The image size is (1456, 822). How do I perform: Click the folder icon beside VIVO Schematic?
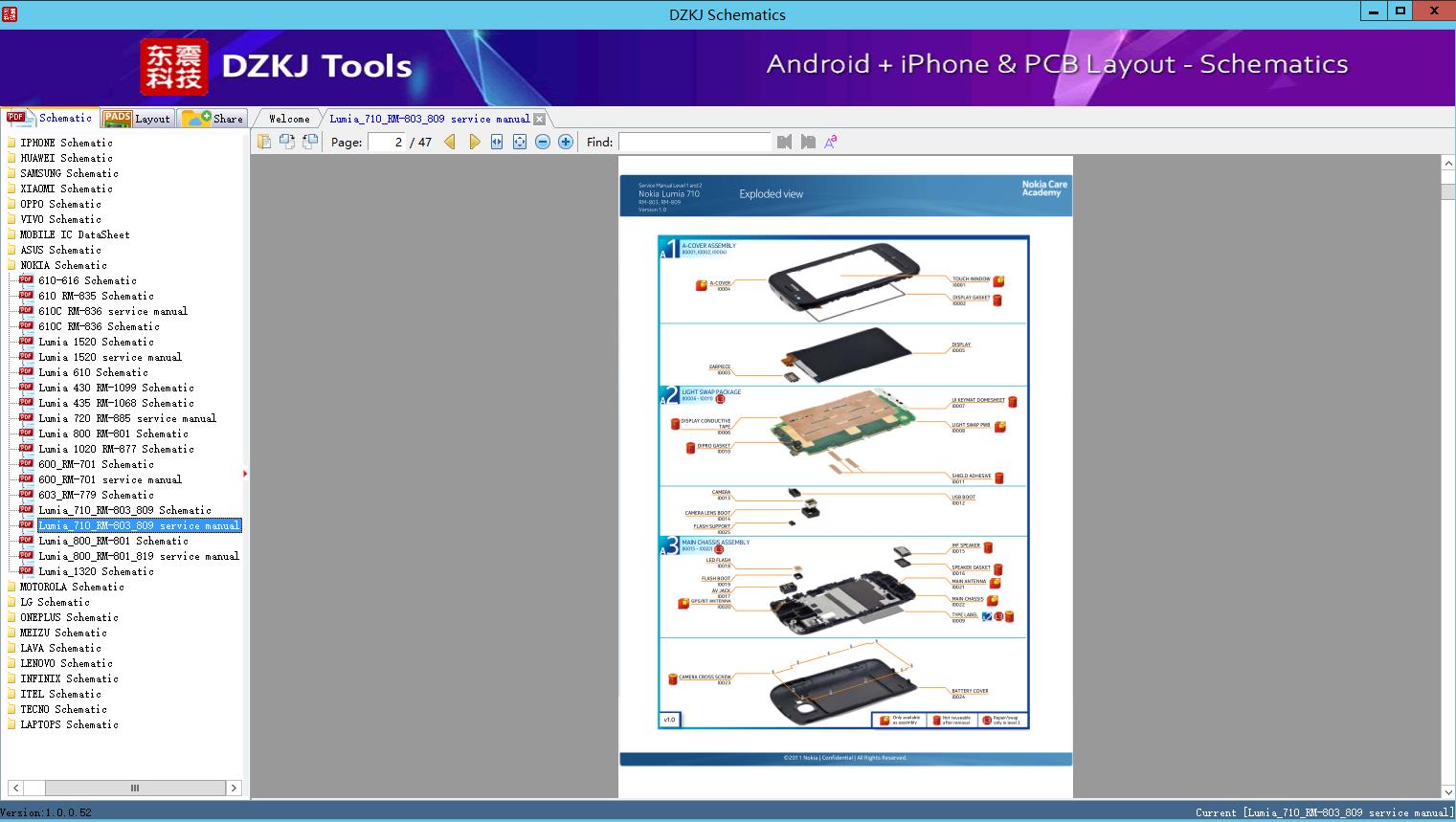click(11, 219)
